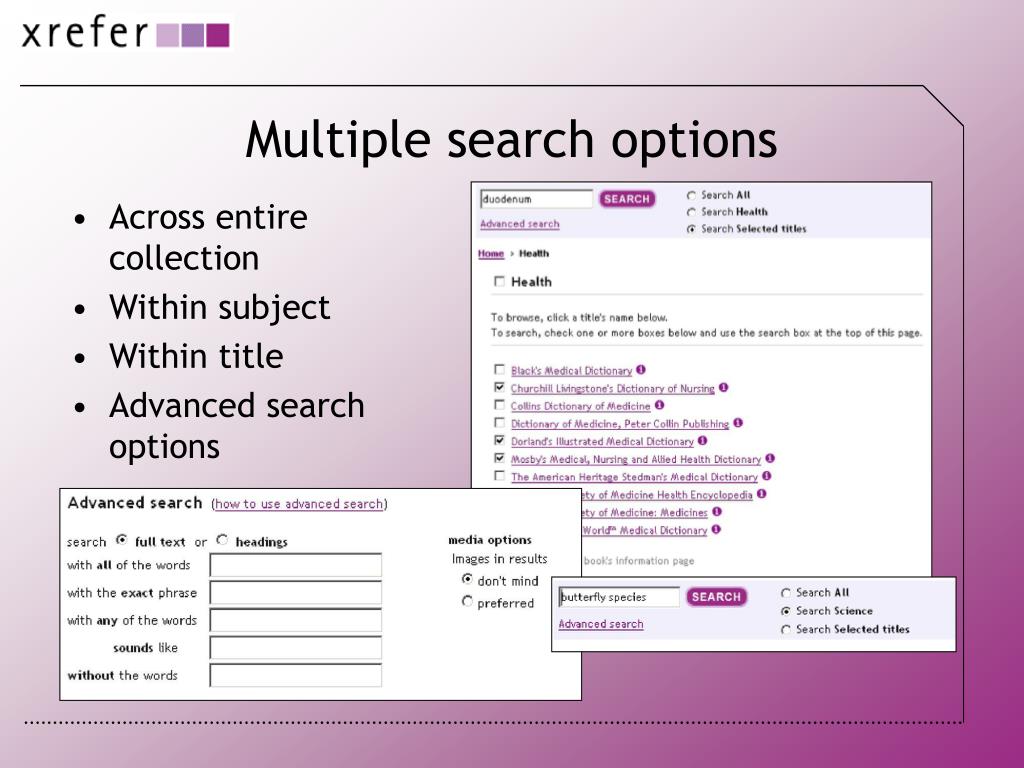The image size is (1024, 768).
Task: Check the Health subject checkbox
Action: click(x=500, y=281)
